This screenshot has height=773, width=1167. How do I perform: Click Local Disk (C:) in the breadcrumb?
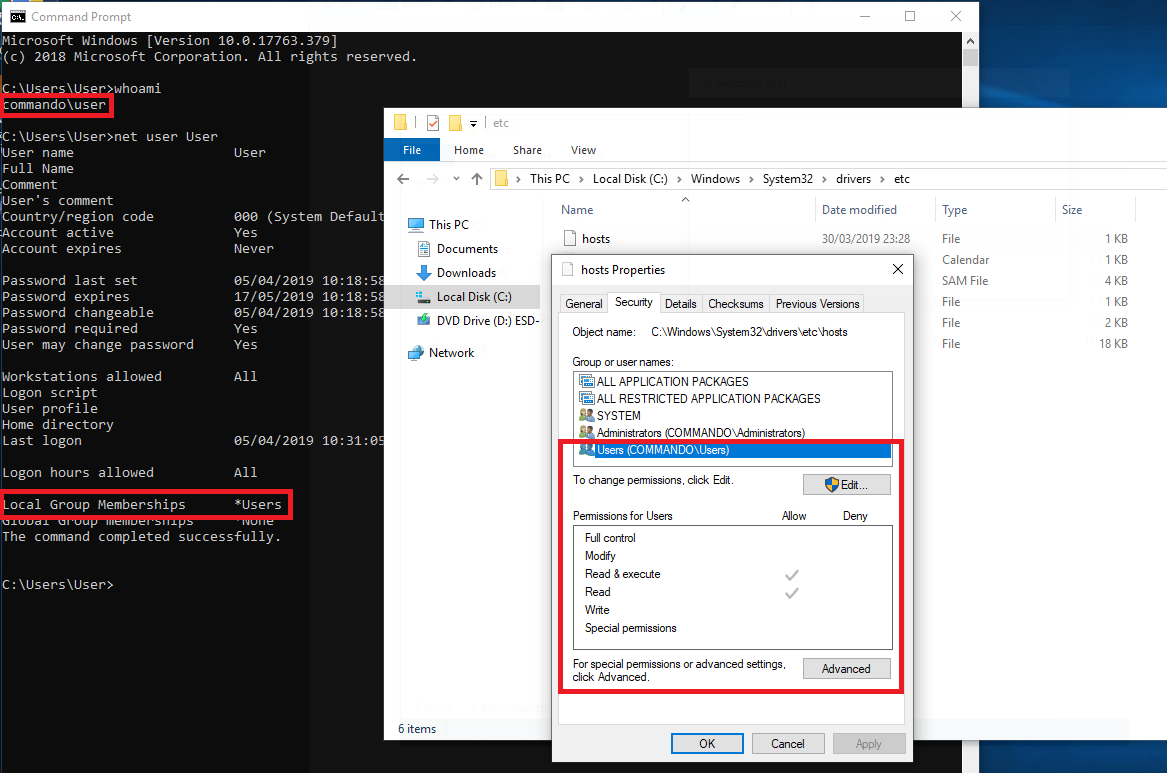pos(630,179)
